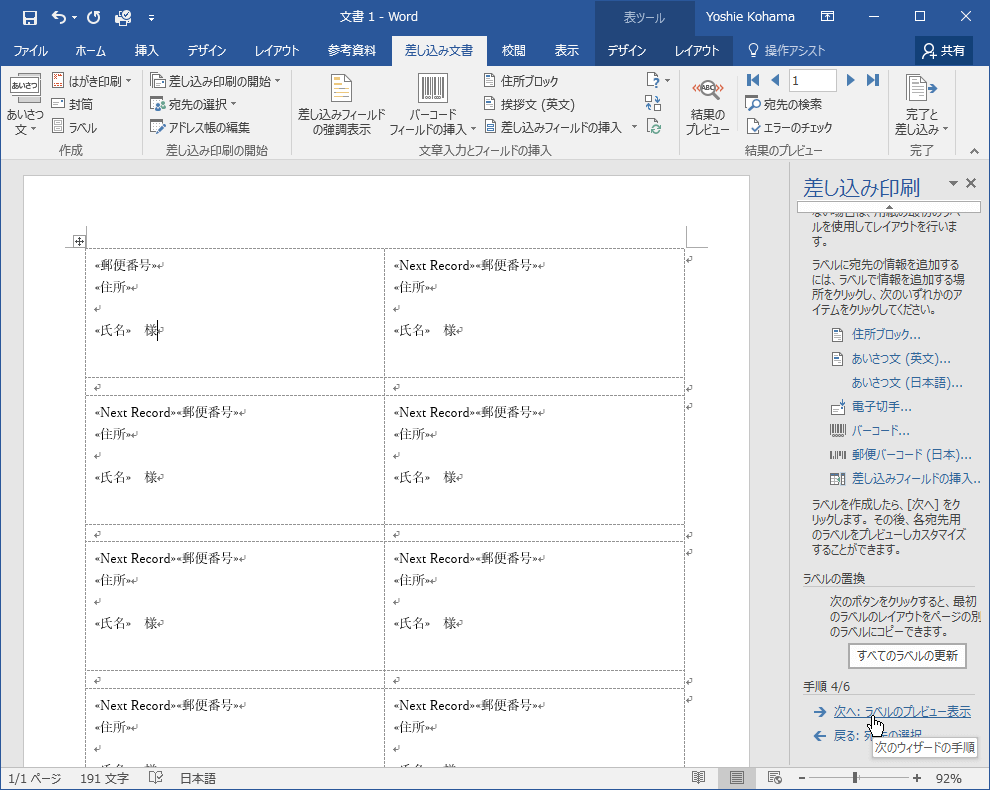This screenshot has height=790, width=990.
Task: Open 完了と差し込み dropdown
Action: [x=921, y=105]
